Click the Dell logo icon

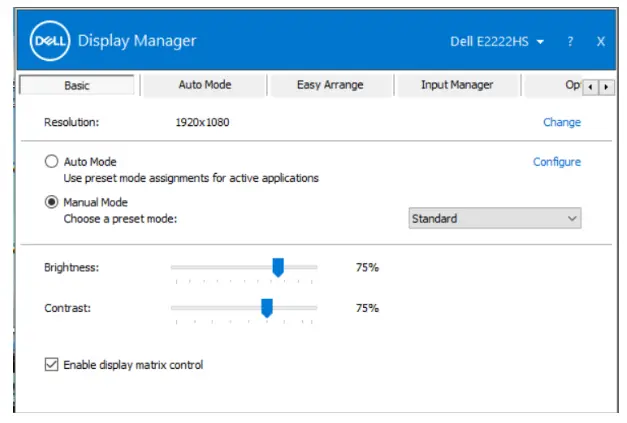pyautogui.click(x=50, y=41)
